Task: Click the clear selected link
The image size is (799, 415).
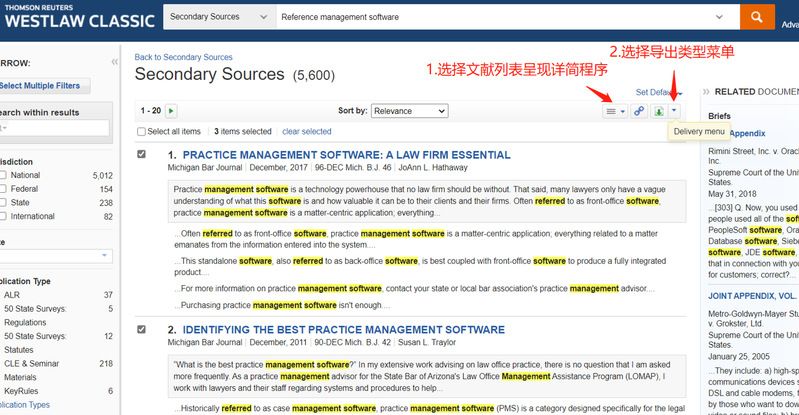Action: click(x=306, y=131)
